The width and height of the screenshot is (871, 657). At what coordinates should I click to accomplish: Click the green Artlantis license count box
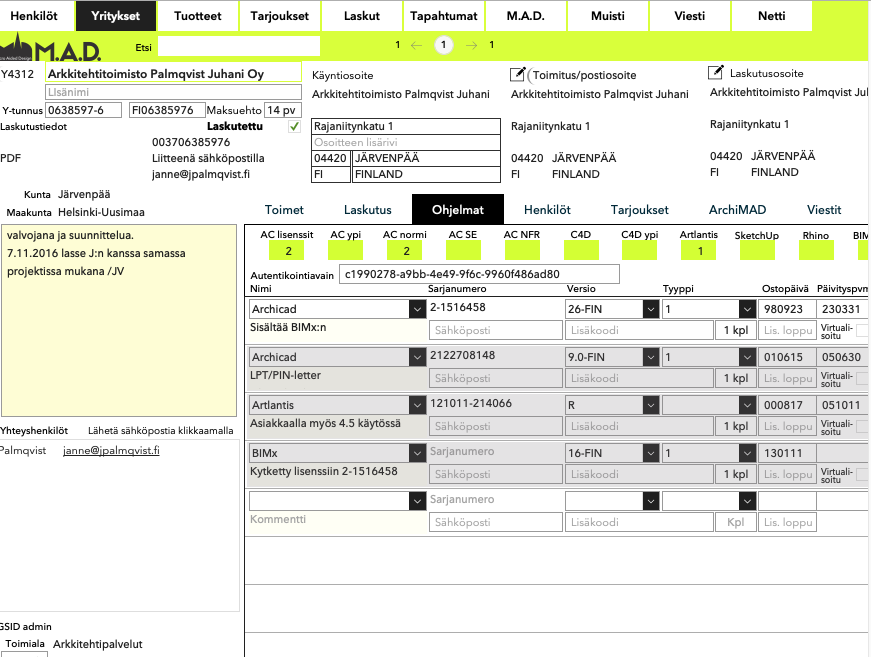[699, 251]
